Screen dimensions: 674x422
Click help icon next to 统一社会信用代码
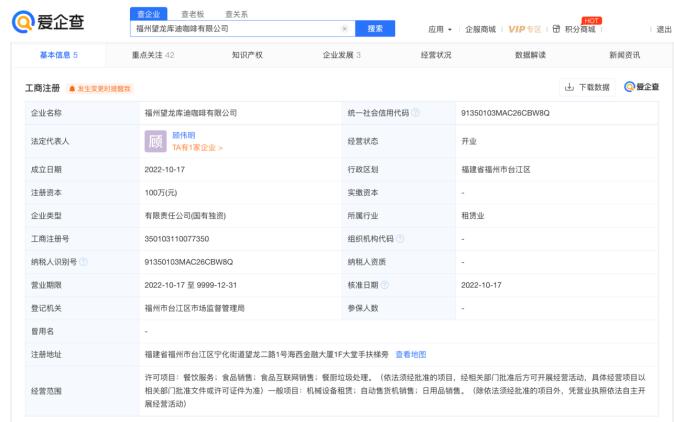coord(416,113)
